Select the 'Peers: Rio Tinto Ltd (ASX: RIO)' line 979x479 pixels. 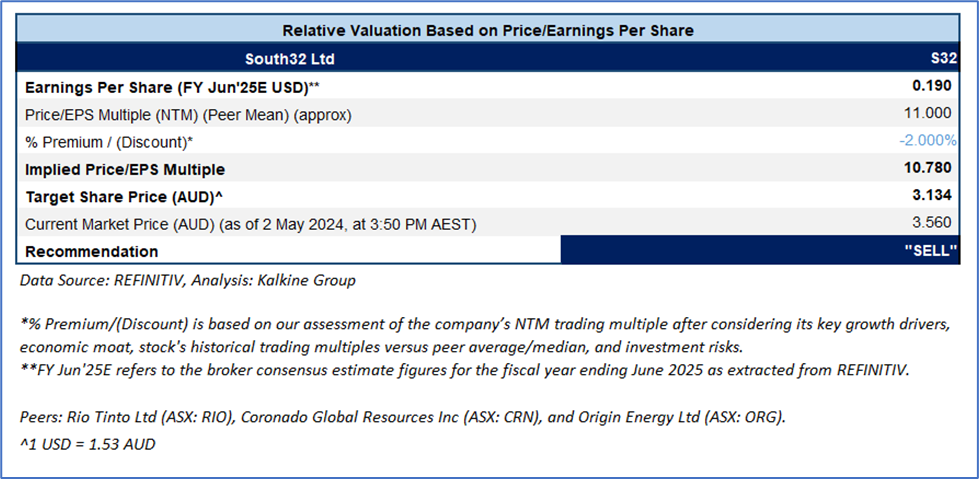coord(402,419)
